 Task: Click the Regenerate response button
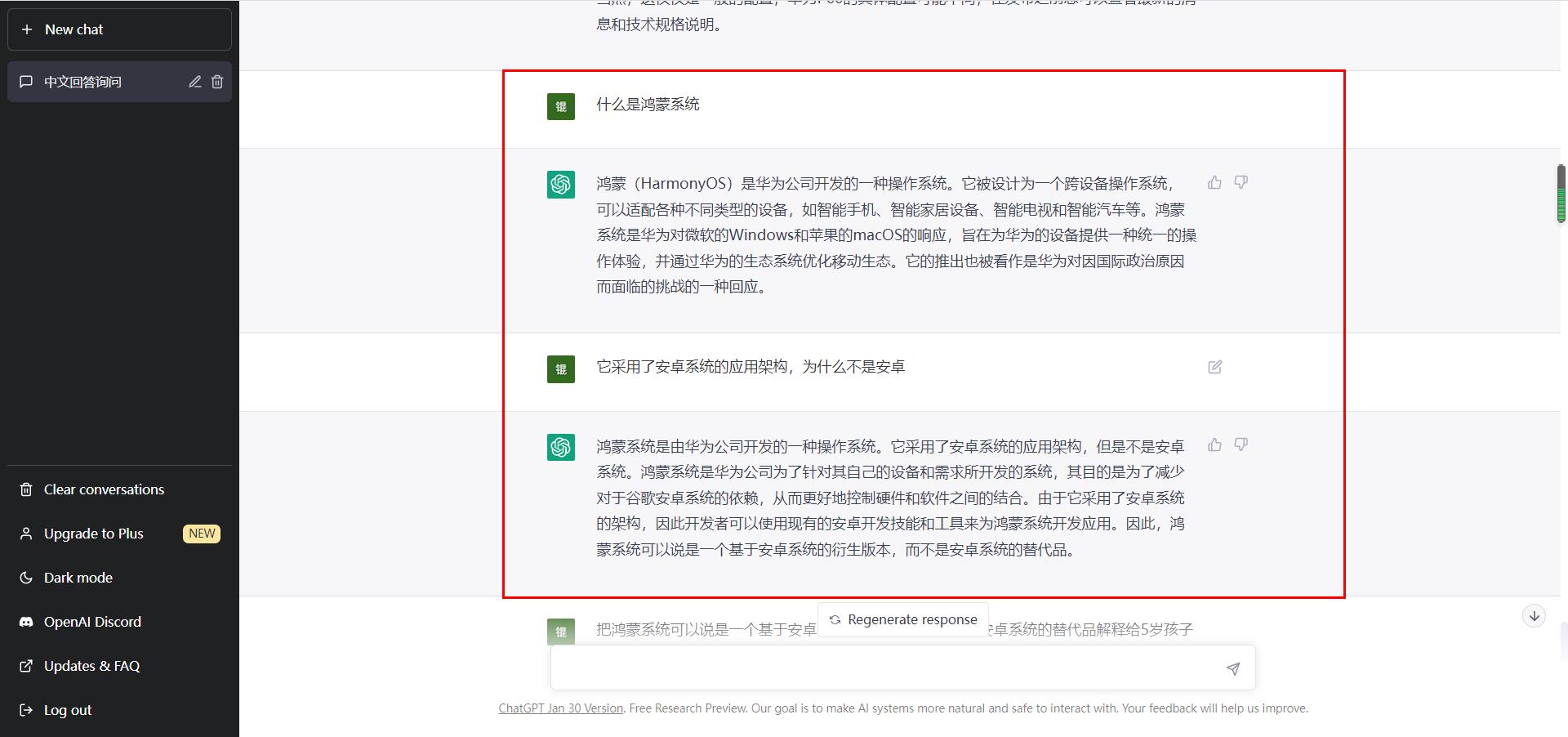902,619
